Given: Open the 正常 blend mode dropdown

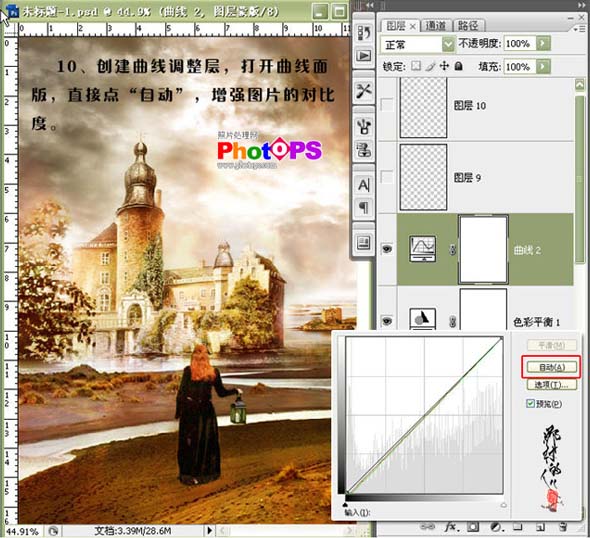Looking at the screenshot, I should (x=418, y=45).
